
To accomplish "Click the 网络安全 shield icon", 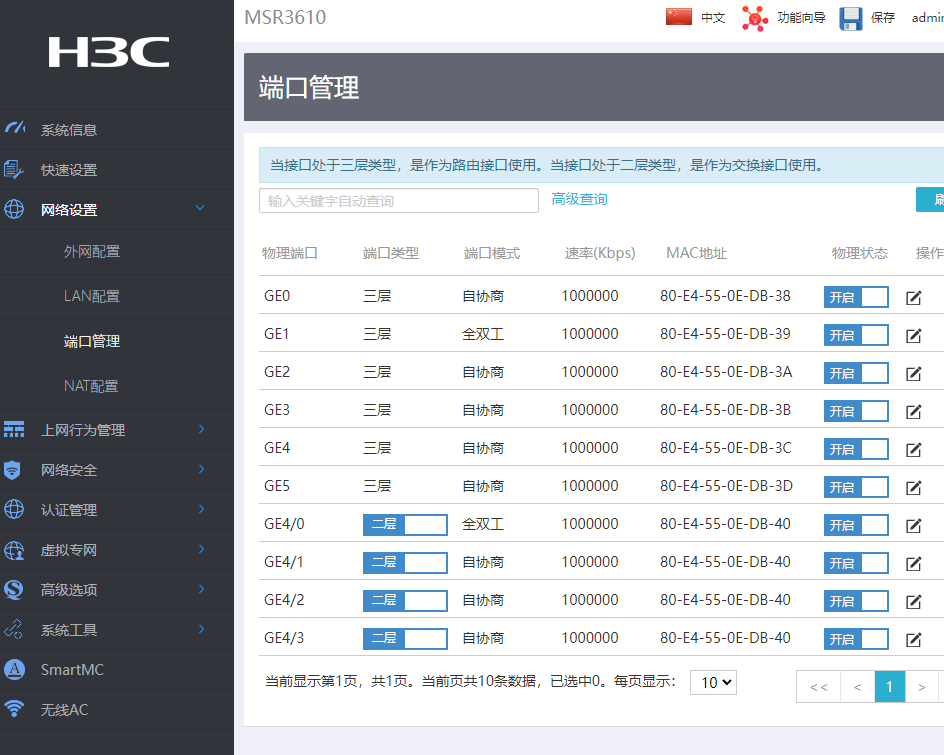I will [x=12, y=470].
